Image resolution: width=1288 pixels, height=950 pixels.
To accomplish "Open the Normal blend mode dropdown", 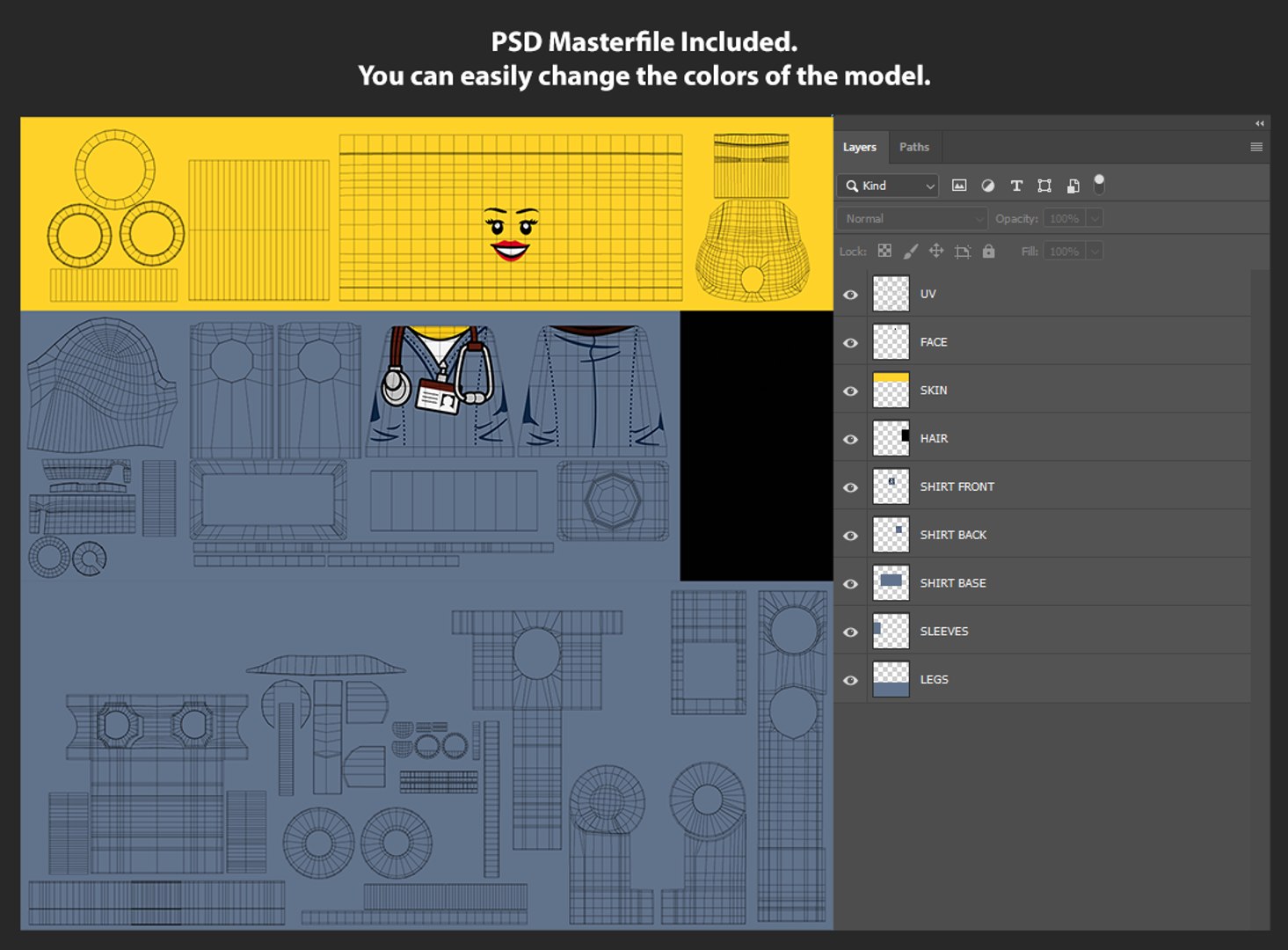I will pyautogui.click(x=913, y=218).
